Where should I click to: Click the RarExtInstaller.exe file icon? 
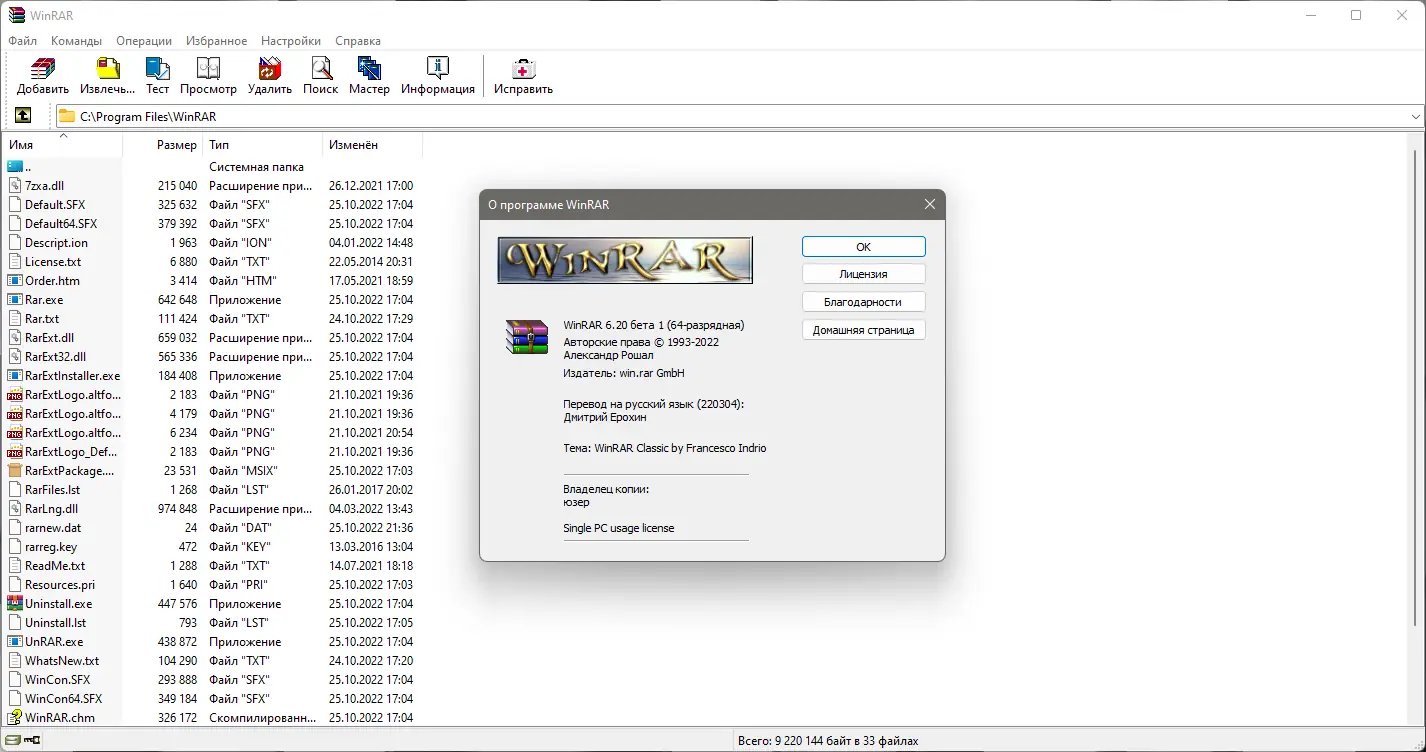pos(15,375)
